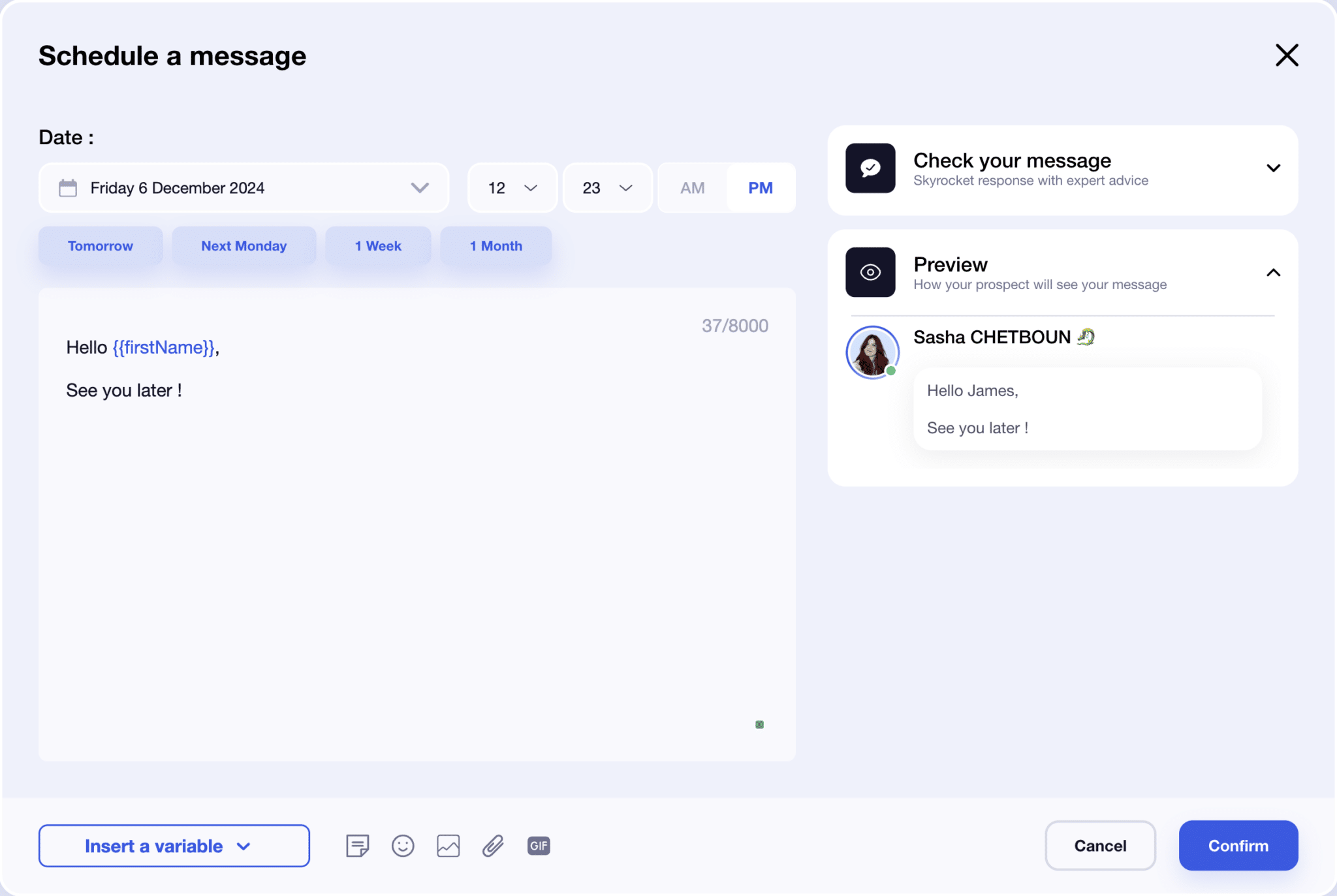Click the Check your message chat bubble icon

pyautogui.click(x=871, y=168)
